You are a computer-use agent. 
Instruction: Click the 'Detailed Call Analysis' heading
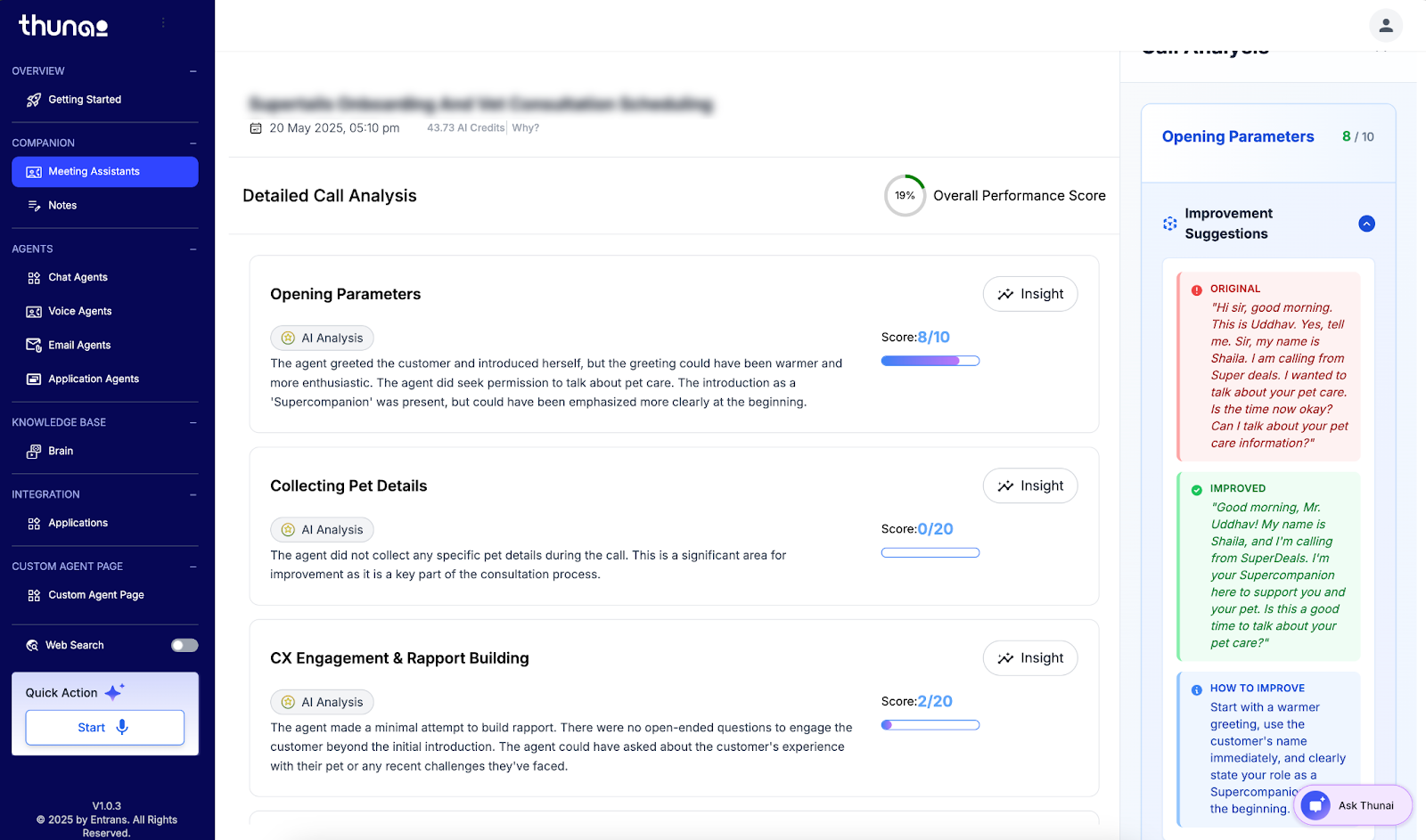pyautogui.click(x=330, y=196)
